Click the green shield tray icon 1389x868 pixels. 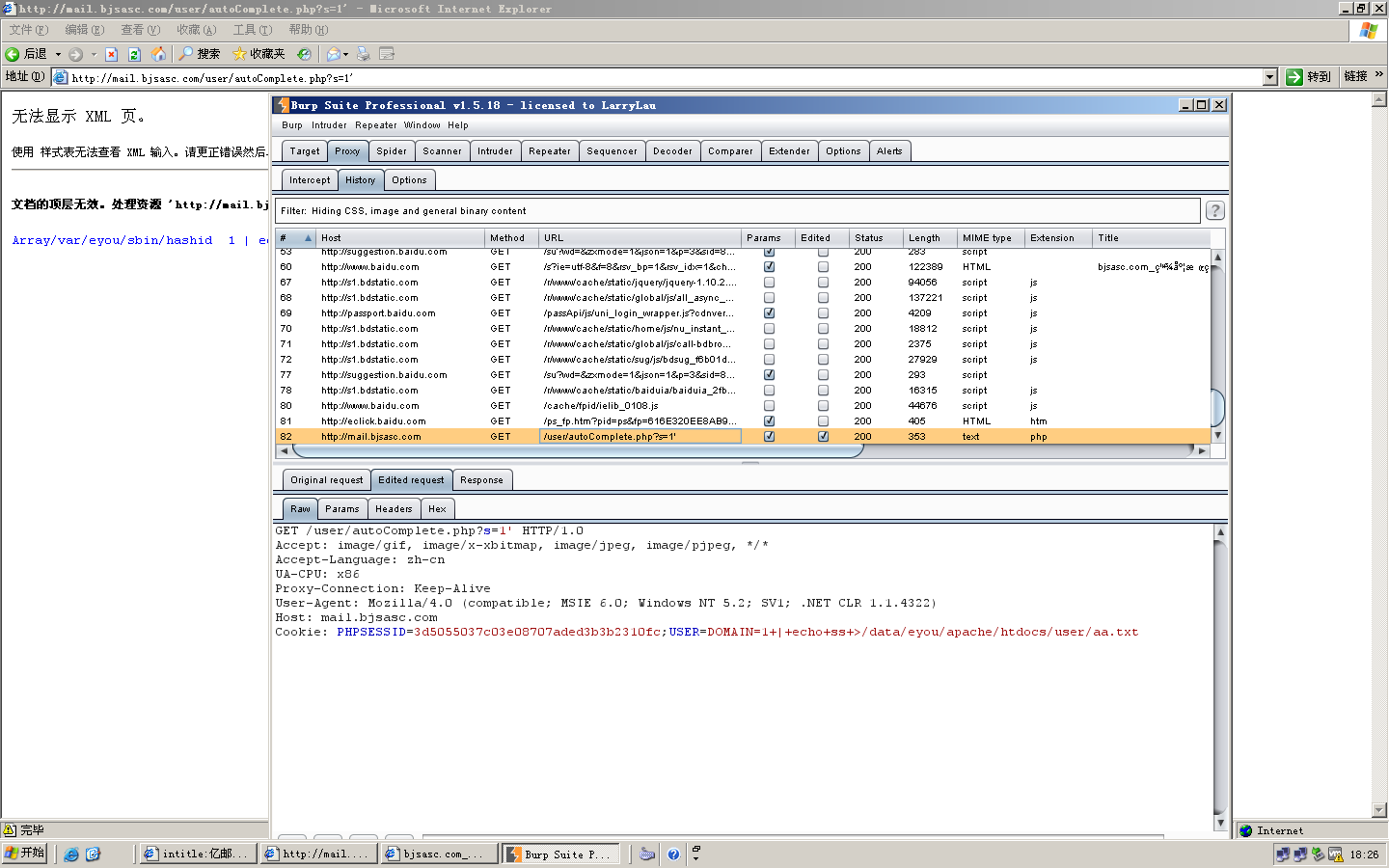pyautogui.click(x=1318, y=854)
